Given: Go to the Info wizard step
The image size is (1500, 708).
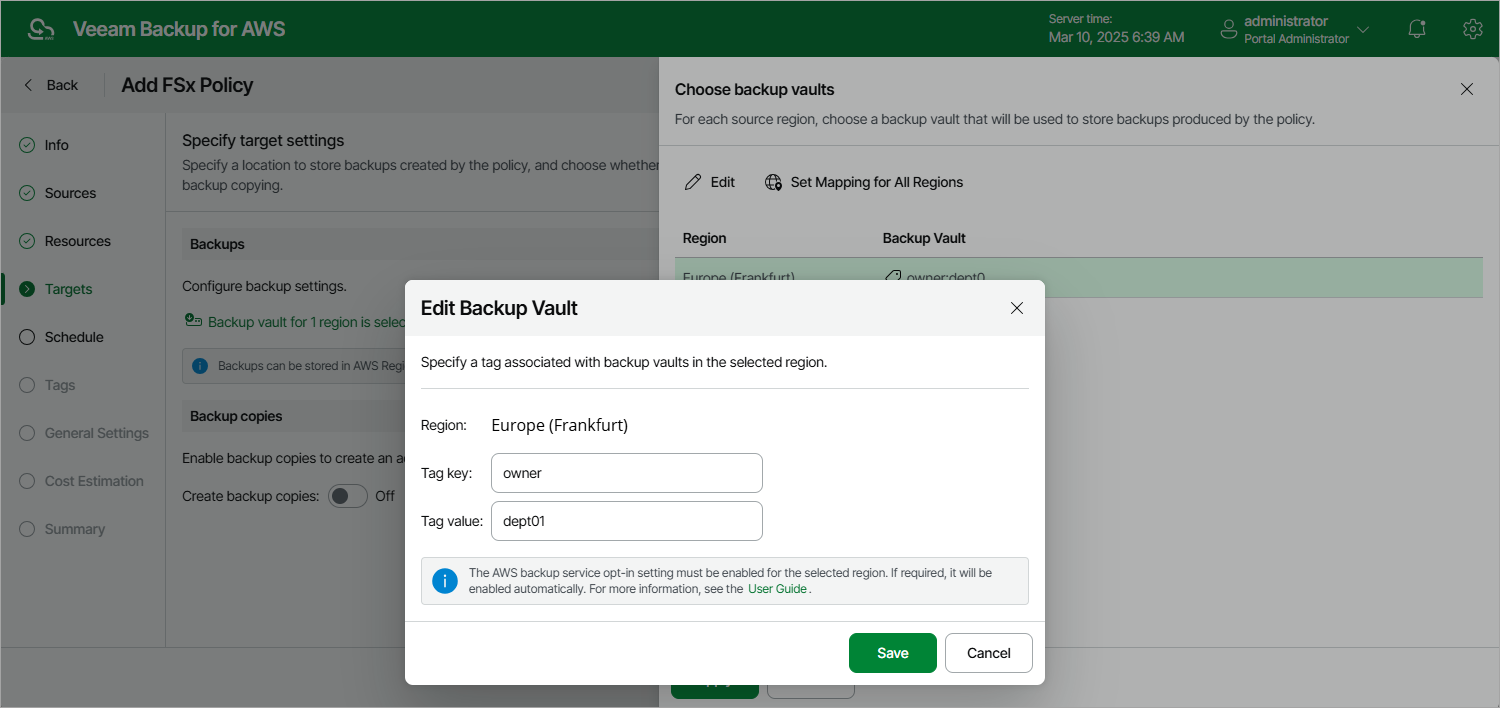Looking at the screenshot, I should click(x=57, y=145).
